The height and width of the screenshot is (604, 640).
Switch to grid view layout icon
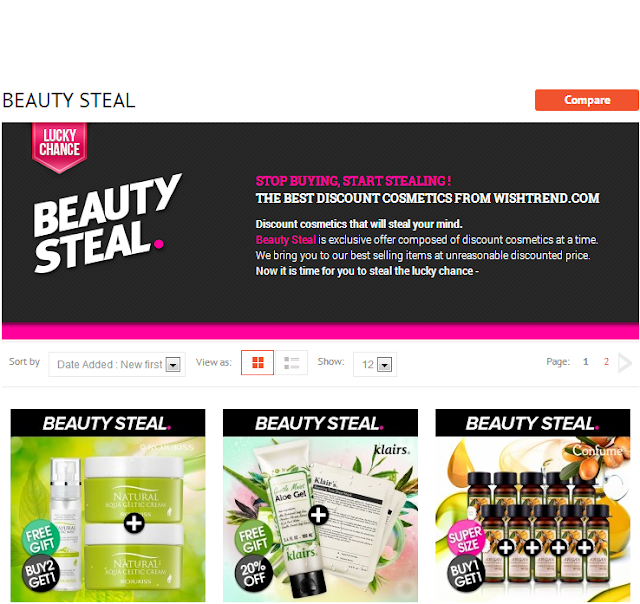258,362
